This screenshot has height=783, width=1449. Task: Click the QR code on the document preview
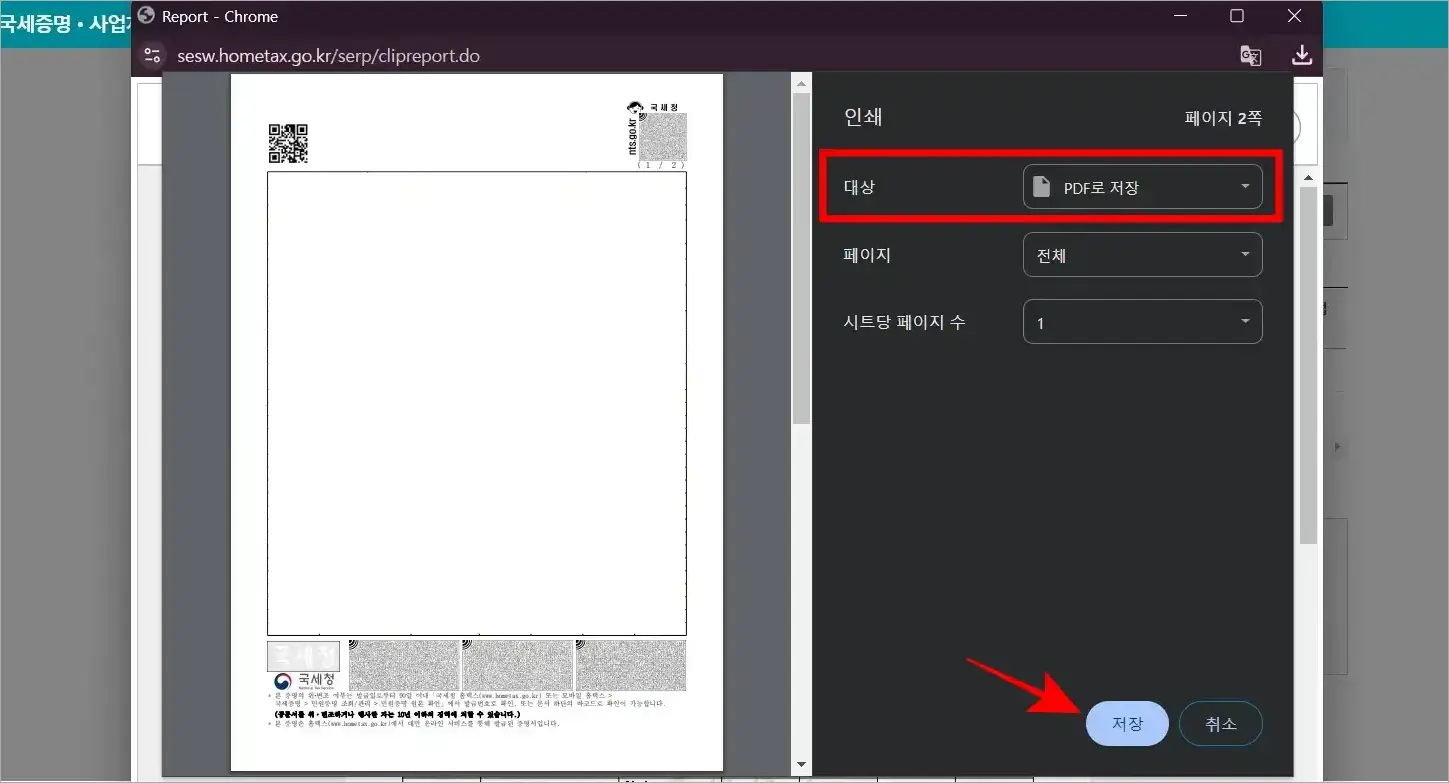coord(288,142)
